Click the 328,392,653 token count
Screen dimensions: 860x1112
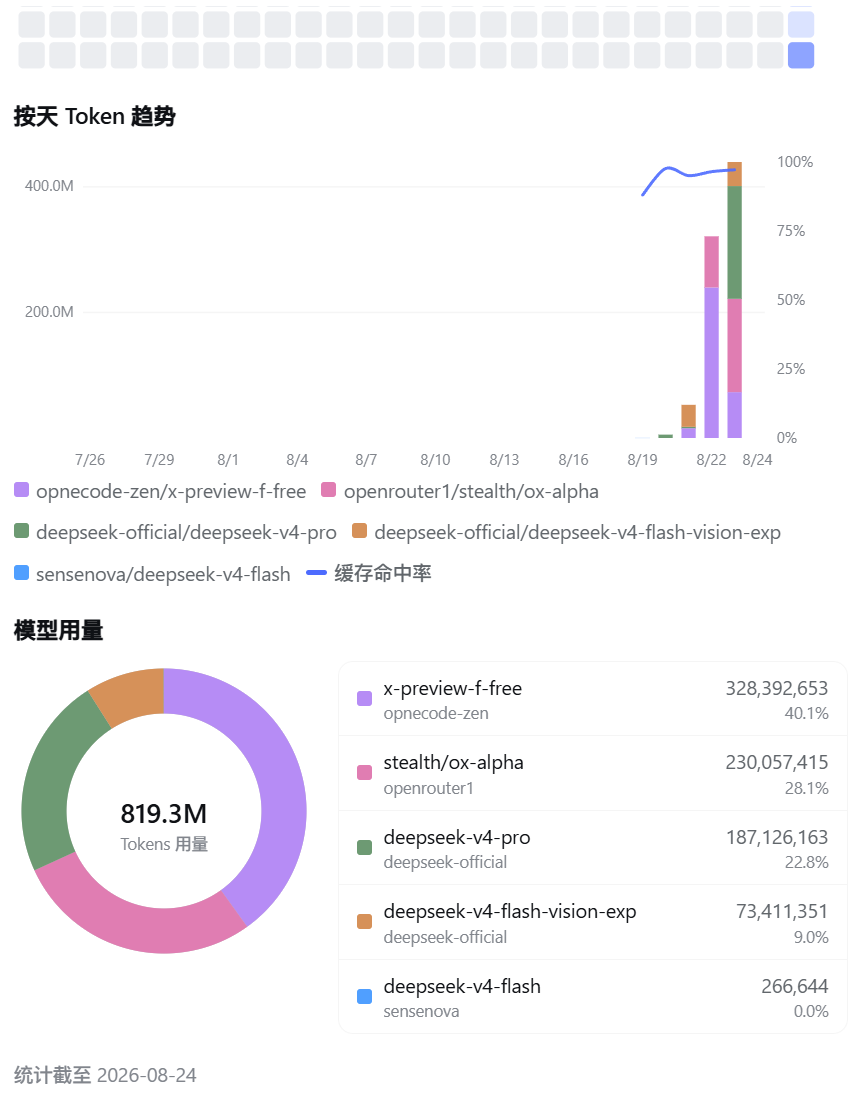[x=776, y=688]
